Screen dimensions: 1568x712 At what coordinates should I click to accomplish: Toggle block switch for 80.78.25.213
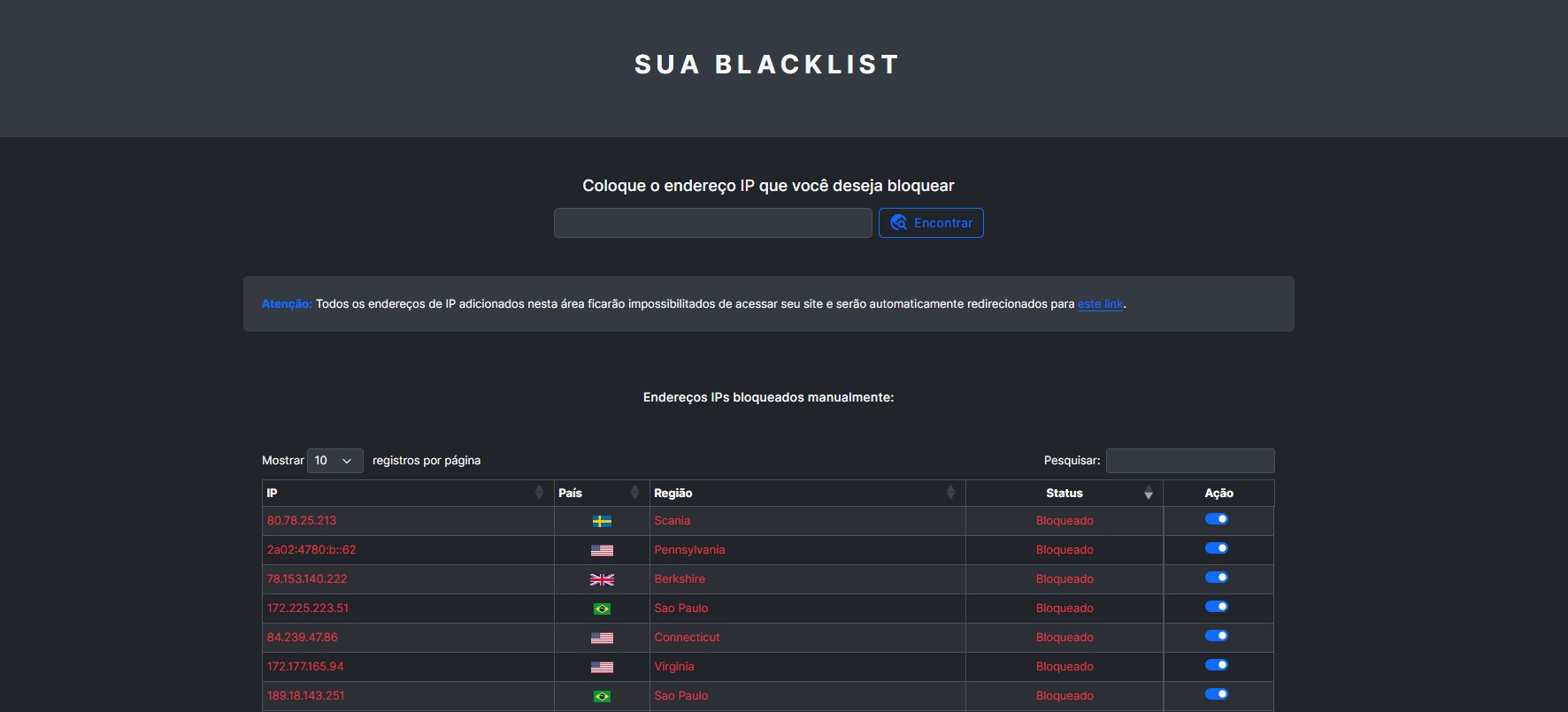click(x=1217, y=519)
